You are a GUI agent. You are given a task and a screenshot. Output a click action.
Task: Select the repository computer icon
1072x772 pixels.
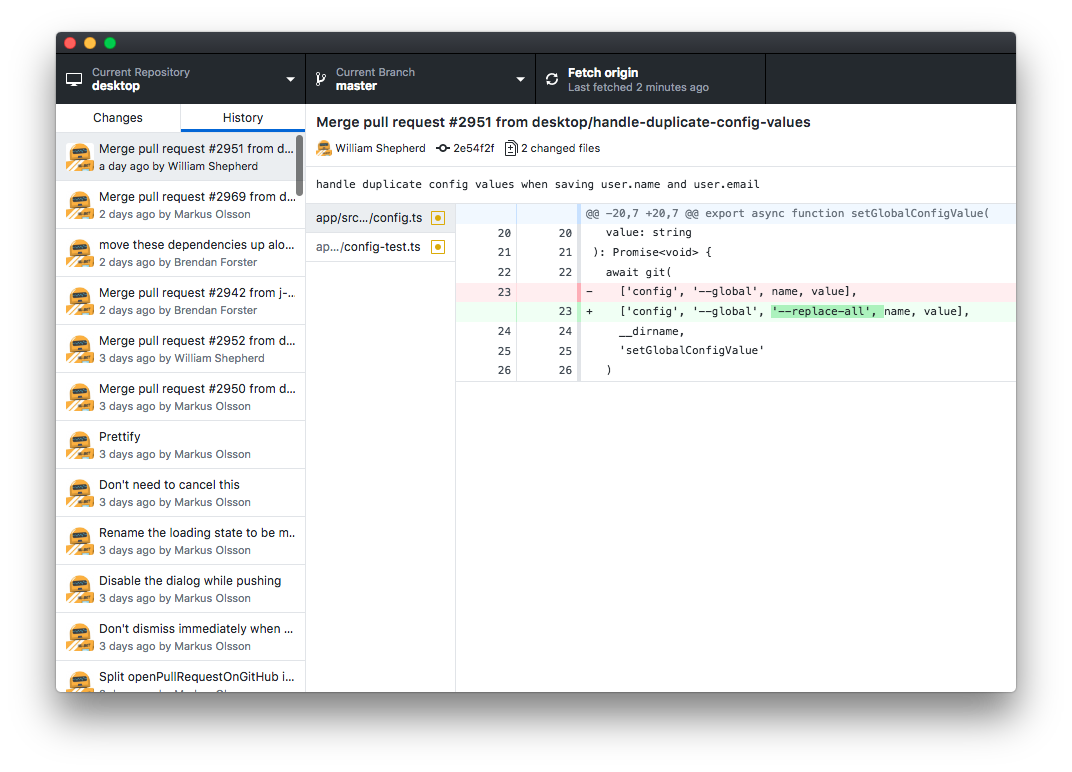[x=73, y=78]
